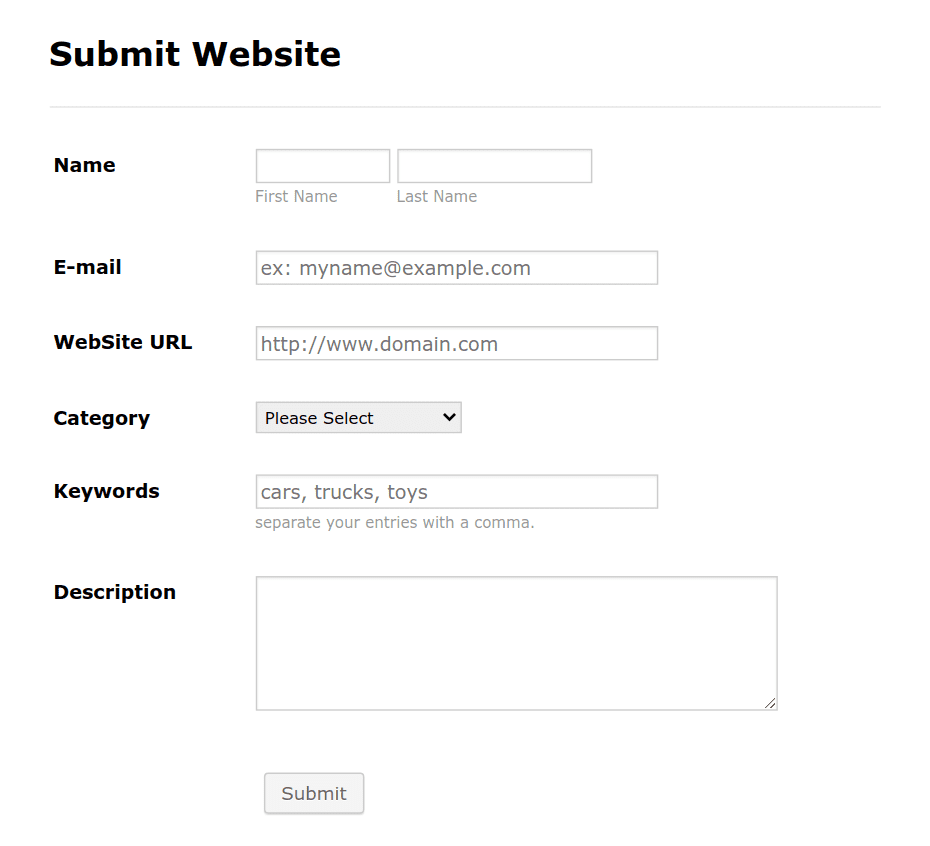The image size is (930, 846).
Task: Click the 'Last Name' sub-label text
Action: coord(437,196)
